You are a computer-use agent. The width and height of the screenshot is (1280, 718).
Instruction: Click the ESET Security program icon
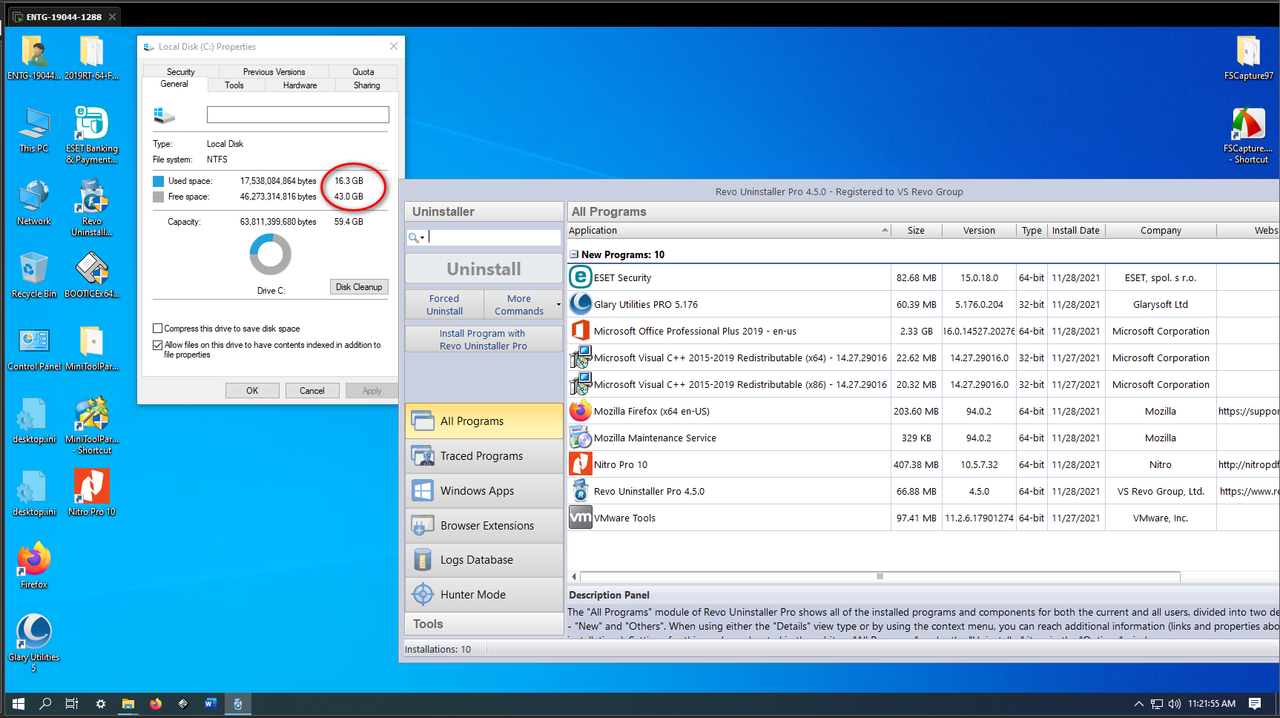click(x=580, y=277)
